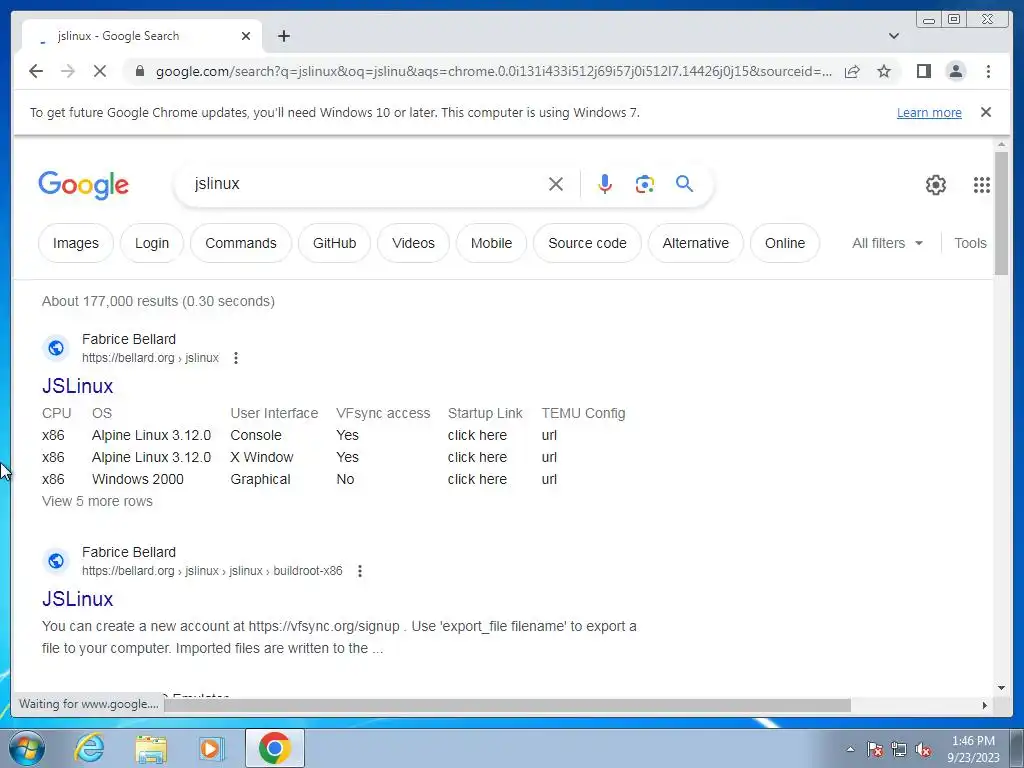The image size is (1024, 768).
Task: Click 'click here' in the Windows 2000 row
Action: 477,479
